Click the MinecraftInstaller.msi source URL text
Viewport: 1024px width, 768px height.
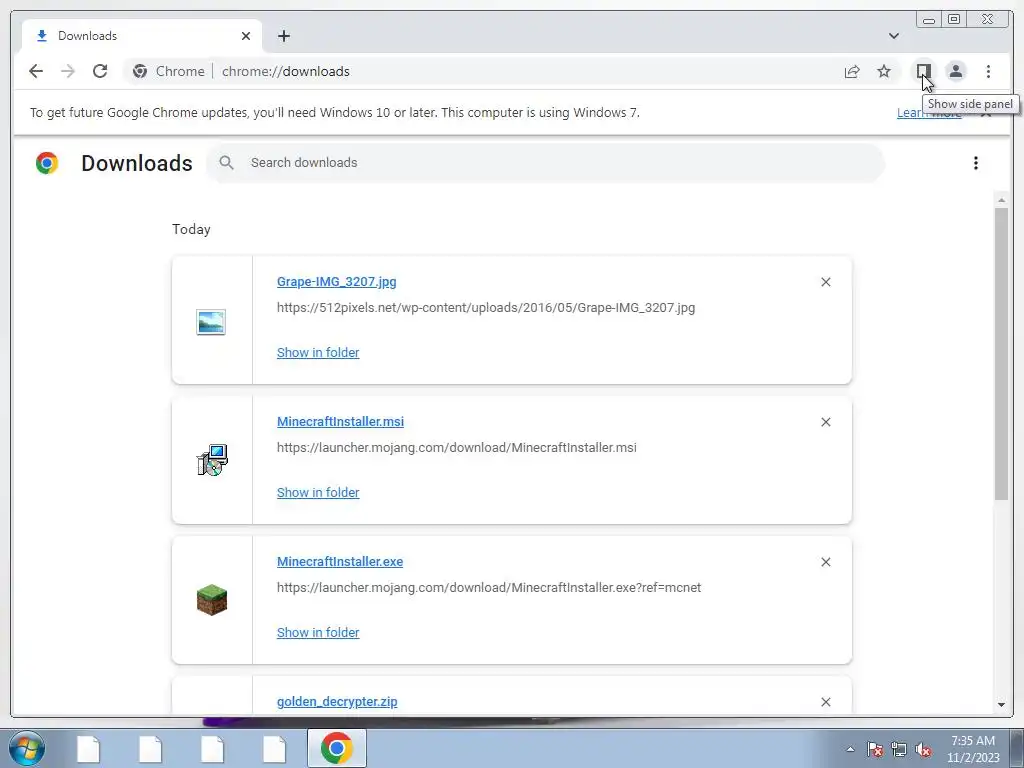(x=456, y=447)
